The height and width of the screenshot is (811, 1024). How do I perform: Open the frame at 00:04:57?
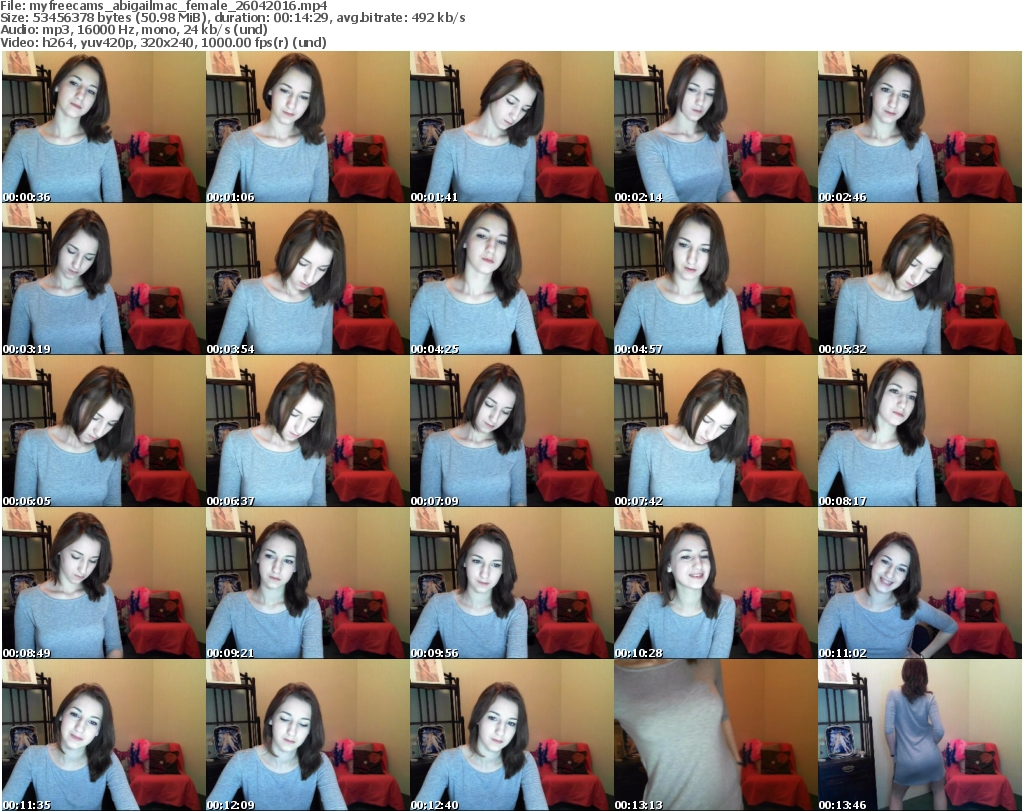715,279
